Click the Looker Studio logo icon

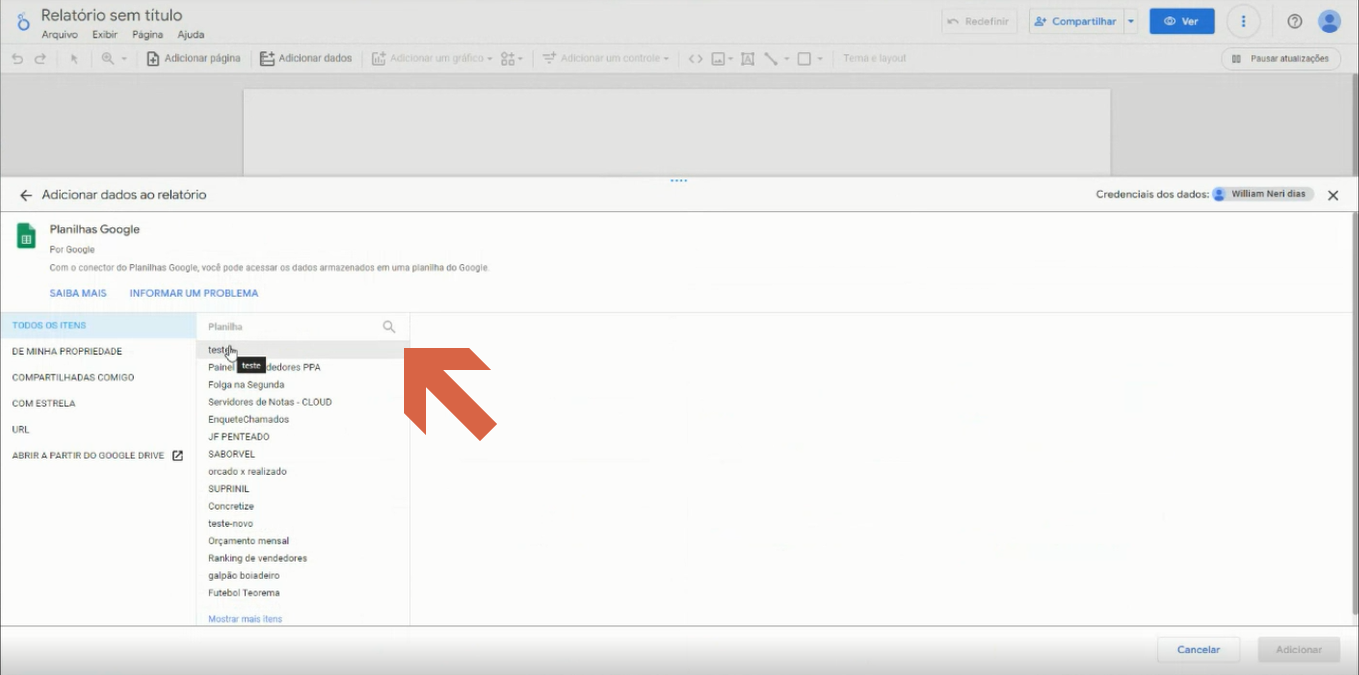[x=23, y=21]
